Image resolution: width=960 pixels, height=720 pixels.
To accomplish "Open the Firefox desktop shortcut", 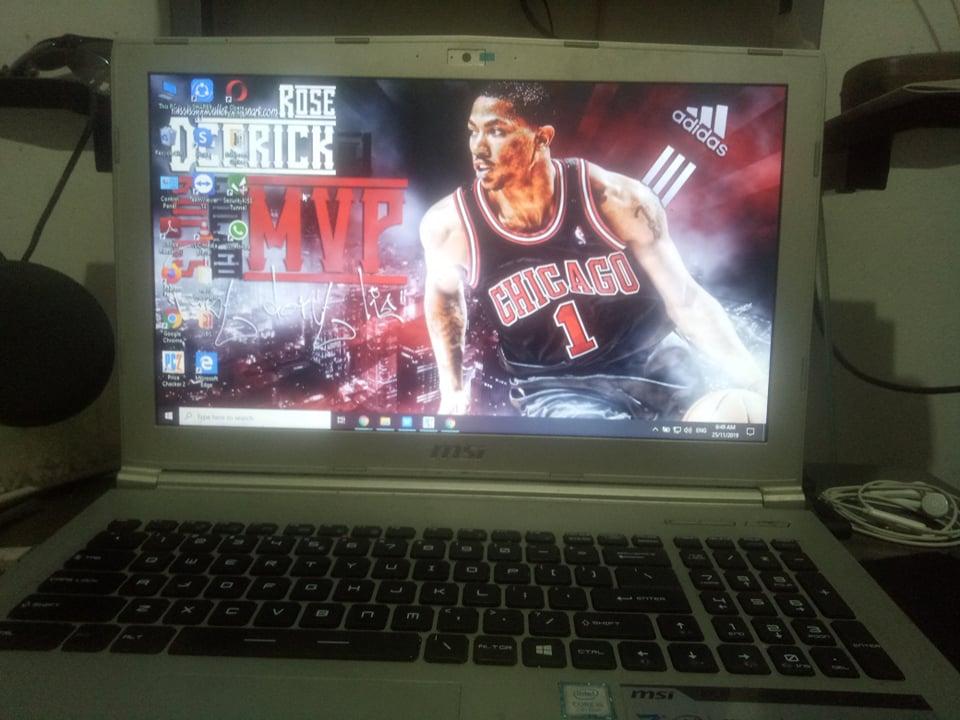I will coord(172,272).
